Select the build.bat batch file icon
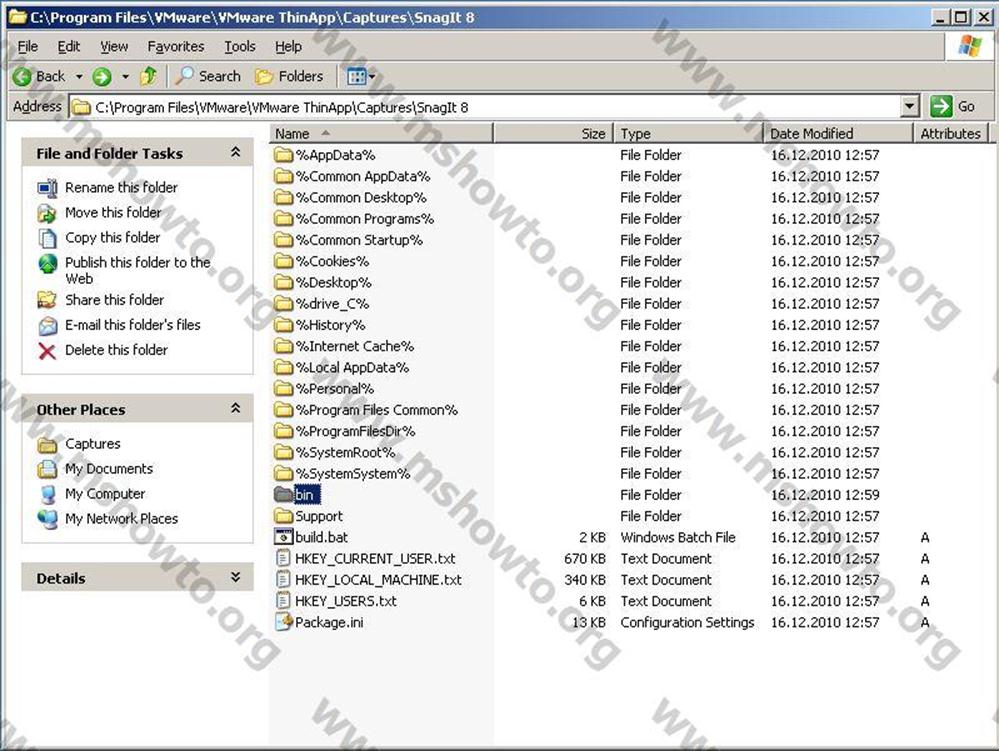 click(284, 537)
